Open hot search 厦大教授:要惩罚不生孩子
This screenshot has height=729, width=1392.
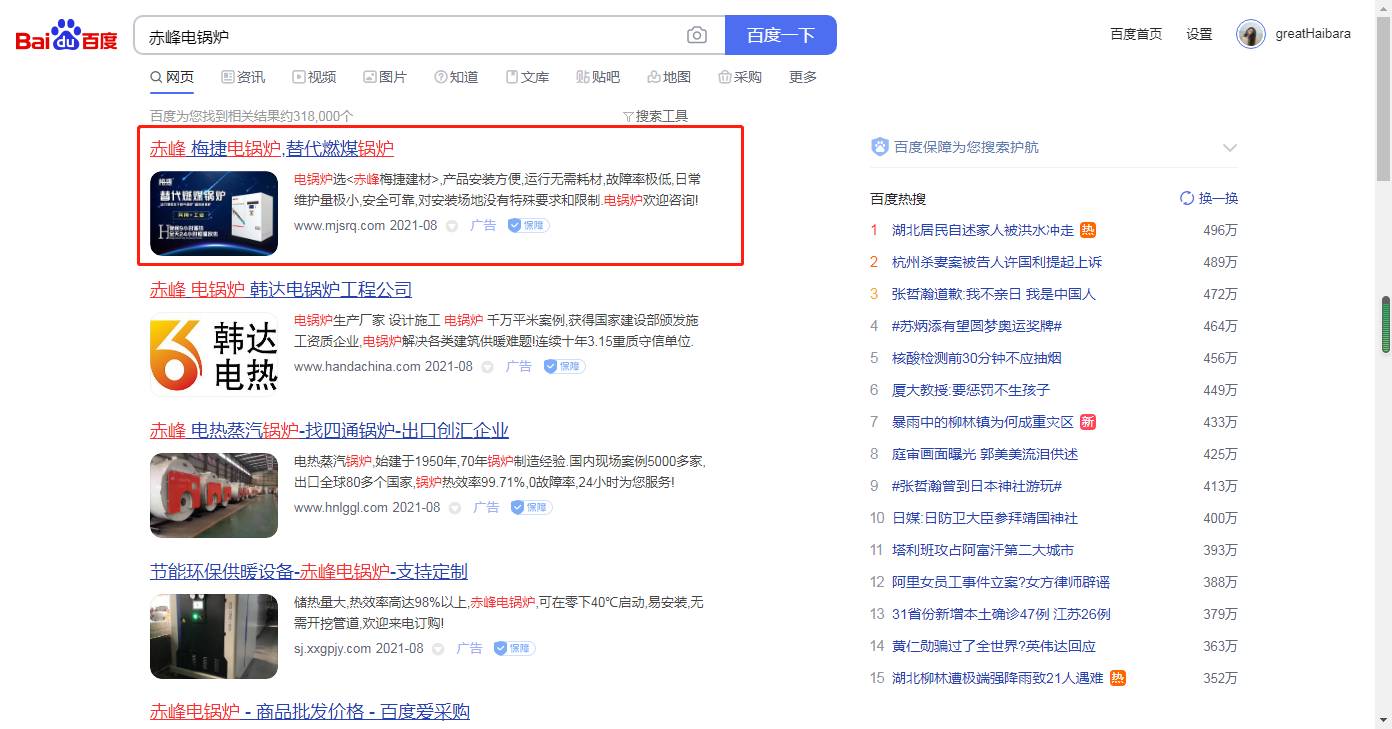pos(971,390)
